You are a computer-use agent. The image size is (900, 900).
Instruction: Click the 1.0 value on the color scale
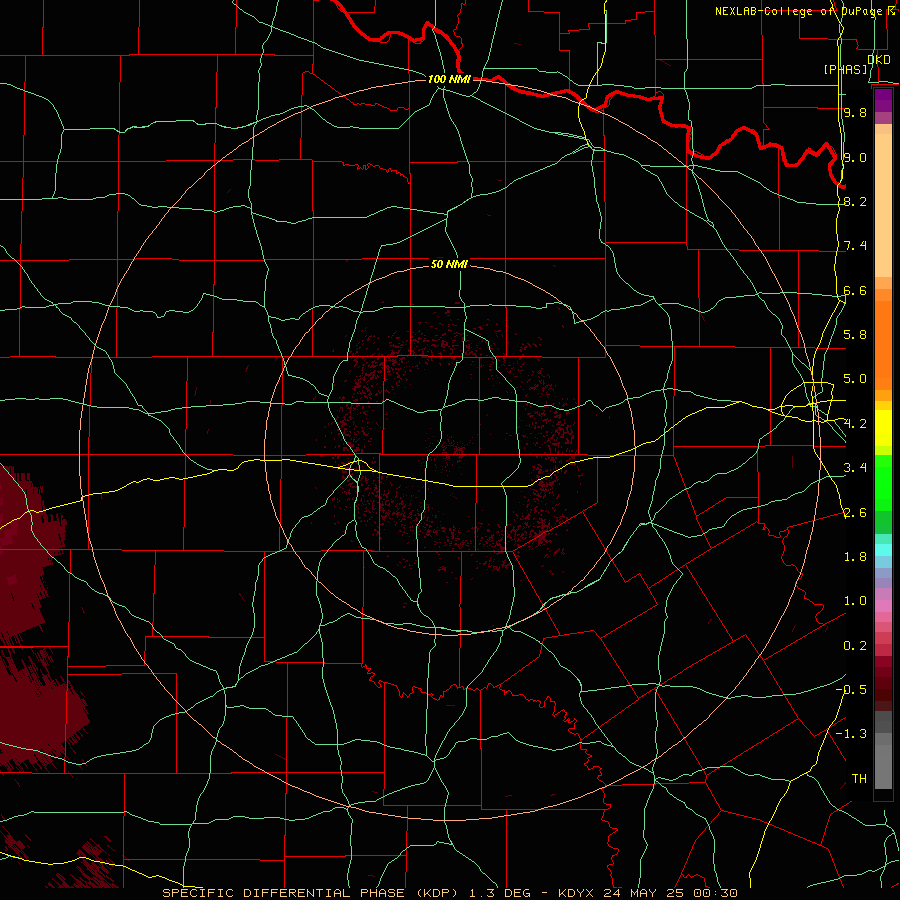click(855, 601)
